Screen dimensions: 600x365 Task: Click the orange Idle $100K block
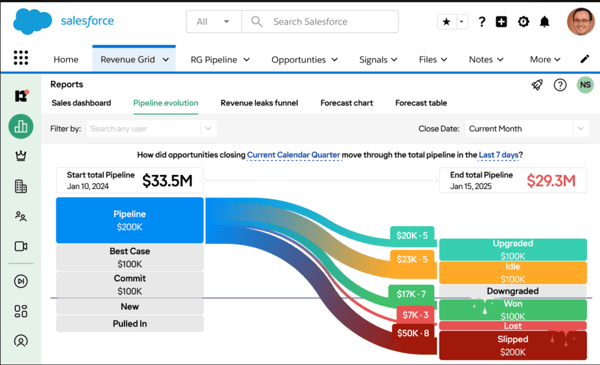pos(513,273)
